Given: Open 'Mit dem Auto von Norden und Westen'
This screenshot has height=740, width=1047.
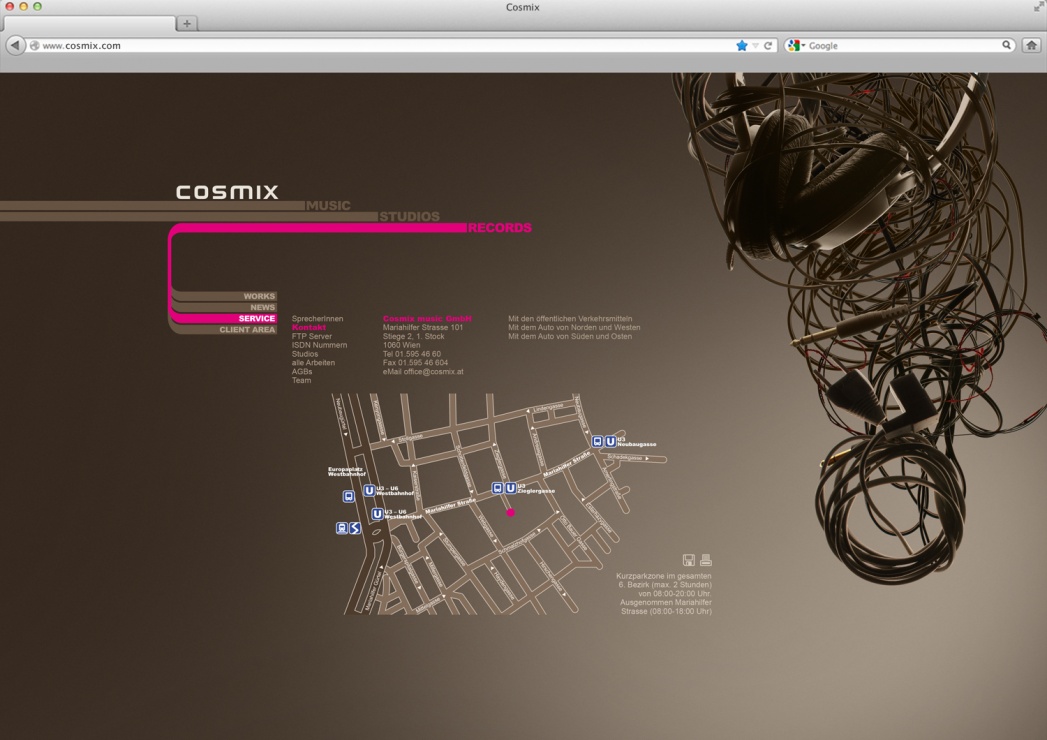Looking at the screenshot, I should pyautogui.click(x=574, y=327).
